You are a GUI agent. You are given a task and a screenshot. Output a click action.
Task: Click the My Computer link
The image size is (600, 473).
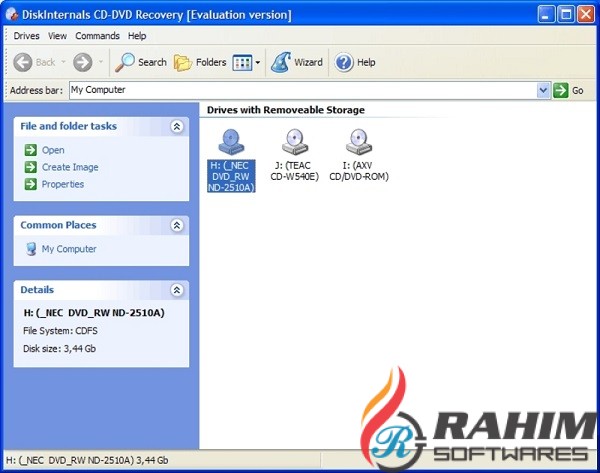coord(69,249)
